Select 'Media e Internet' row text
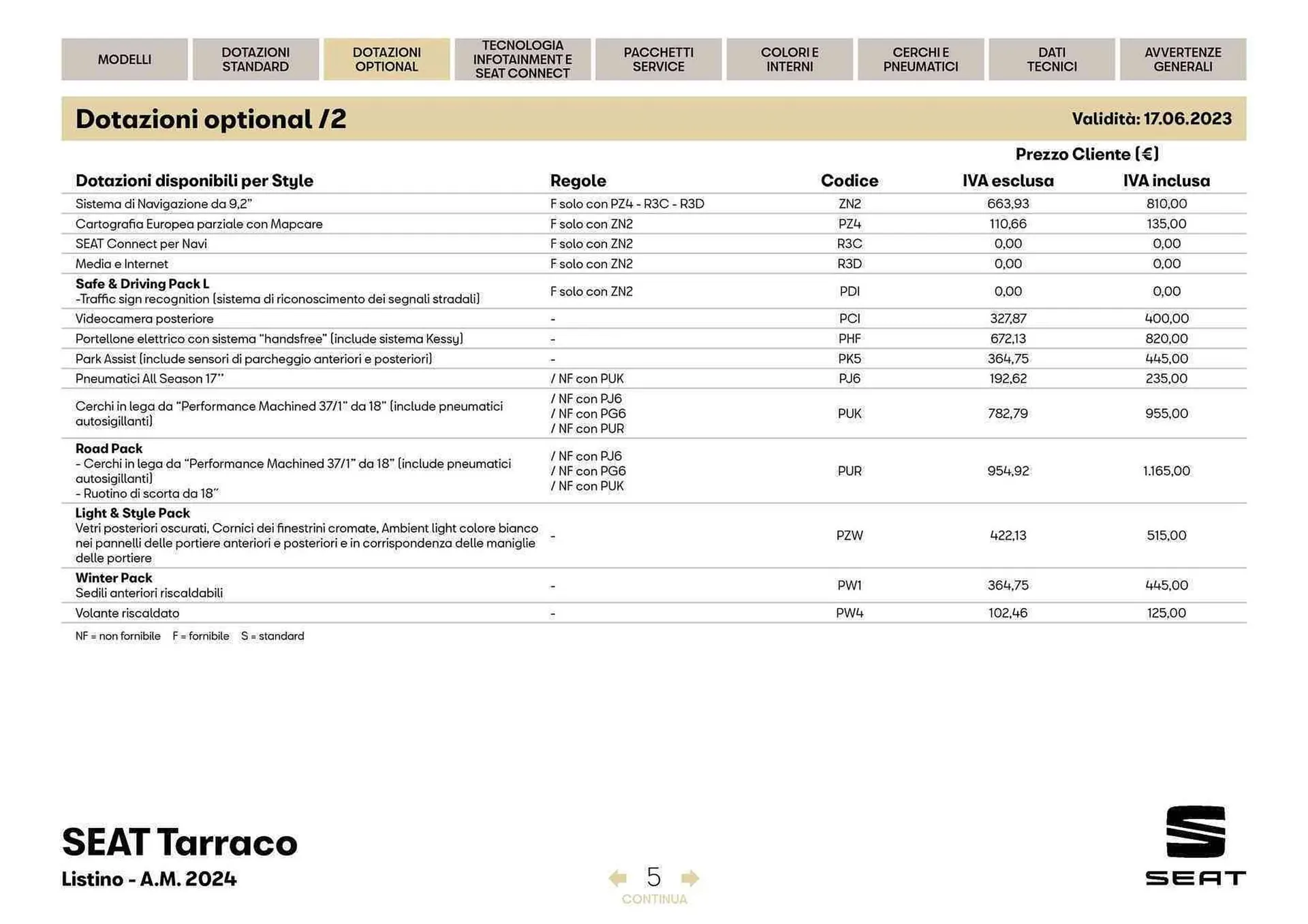 pos(121,264)
